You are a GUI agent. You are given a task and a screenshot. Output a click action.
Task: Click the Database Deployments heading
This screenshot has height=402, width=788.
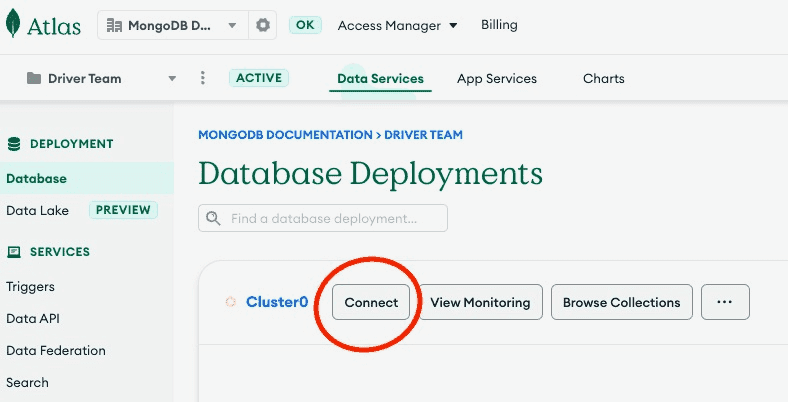click(370, 173)
